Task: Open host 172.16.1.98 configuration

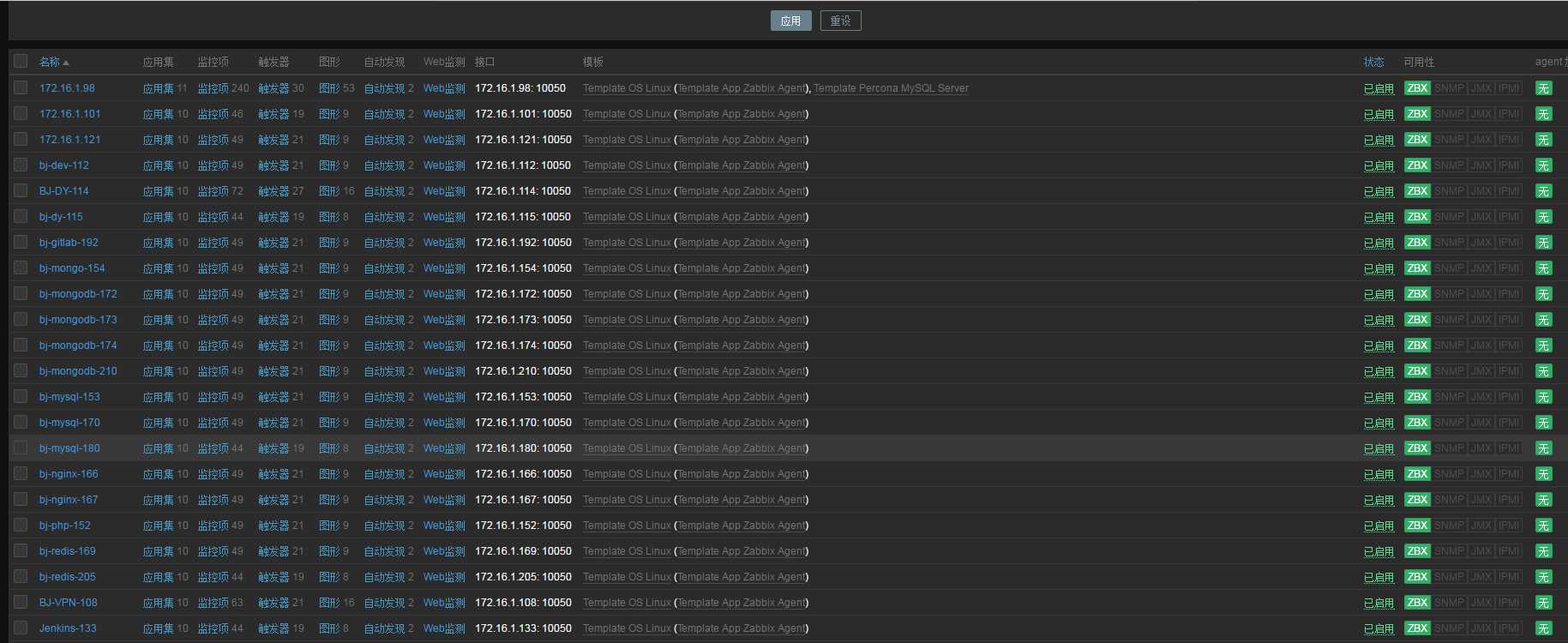Action: click(x=67, y=88)
